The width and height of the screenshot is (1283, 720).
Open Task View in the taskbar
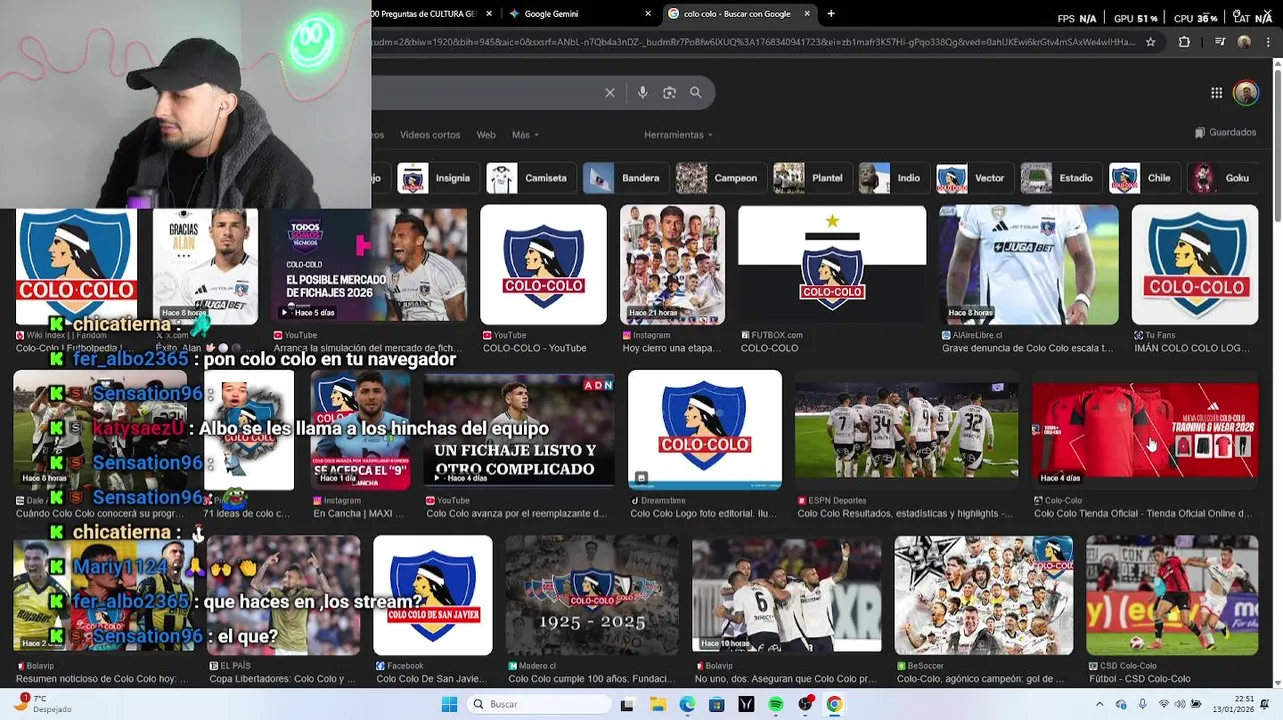click(x=627, y=704)
